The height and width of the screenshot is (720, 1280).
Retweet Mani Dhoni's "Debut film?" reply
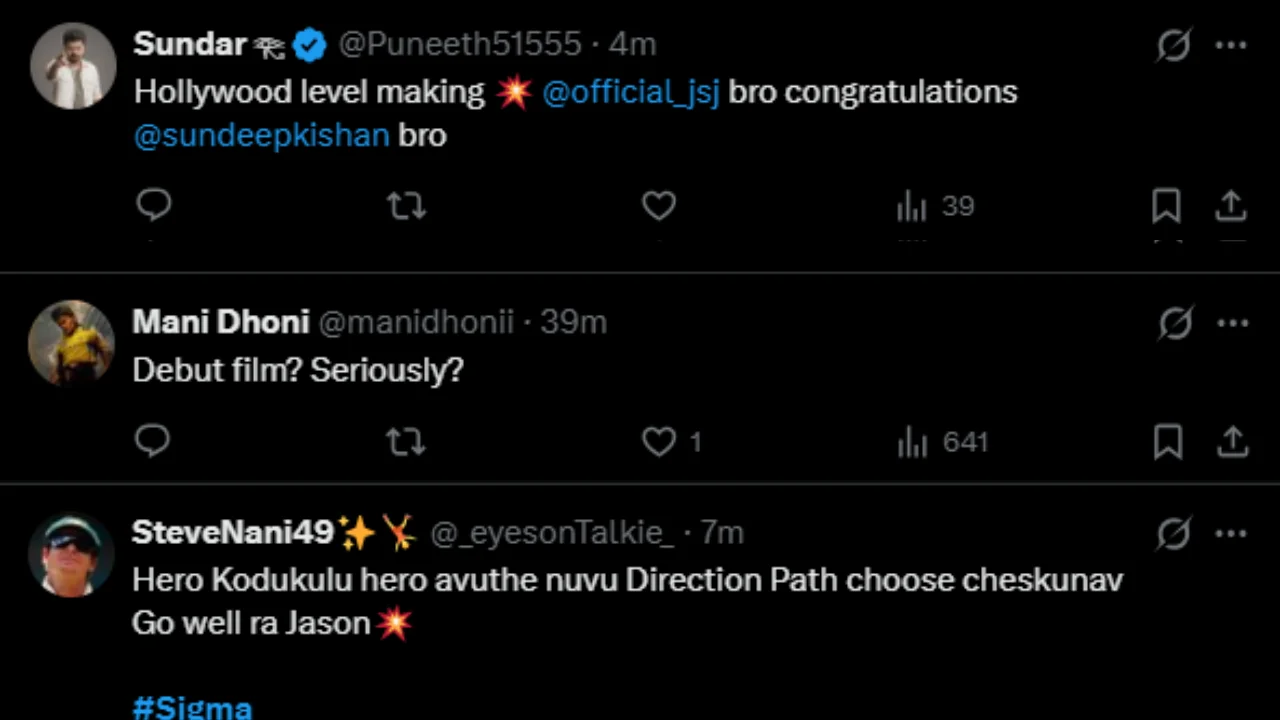405,441
